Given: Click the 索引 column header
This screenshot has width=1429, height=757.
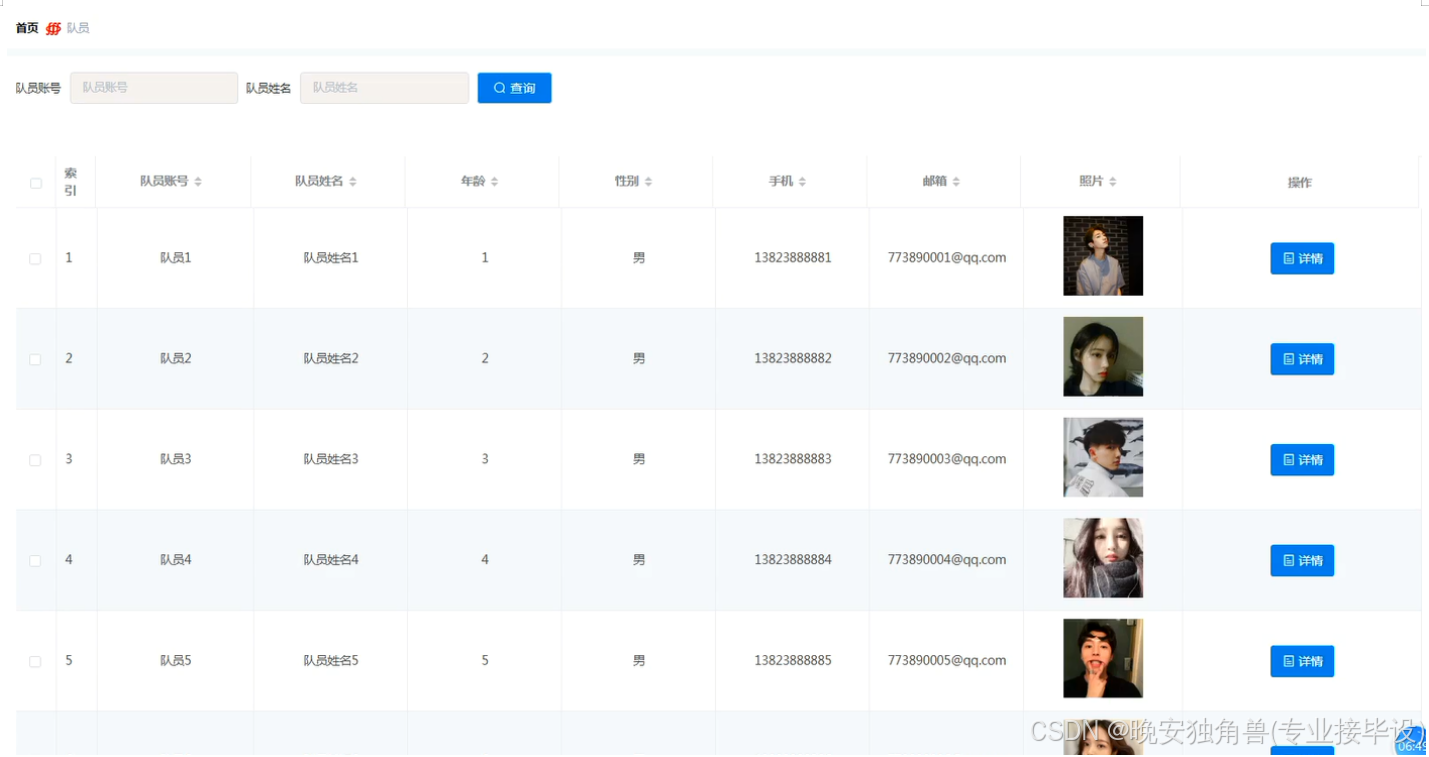Looking at the screenshot, I should click(x=70, y=181).
